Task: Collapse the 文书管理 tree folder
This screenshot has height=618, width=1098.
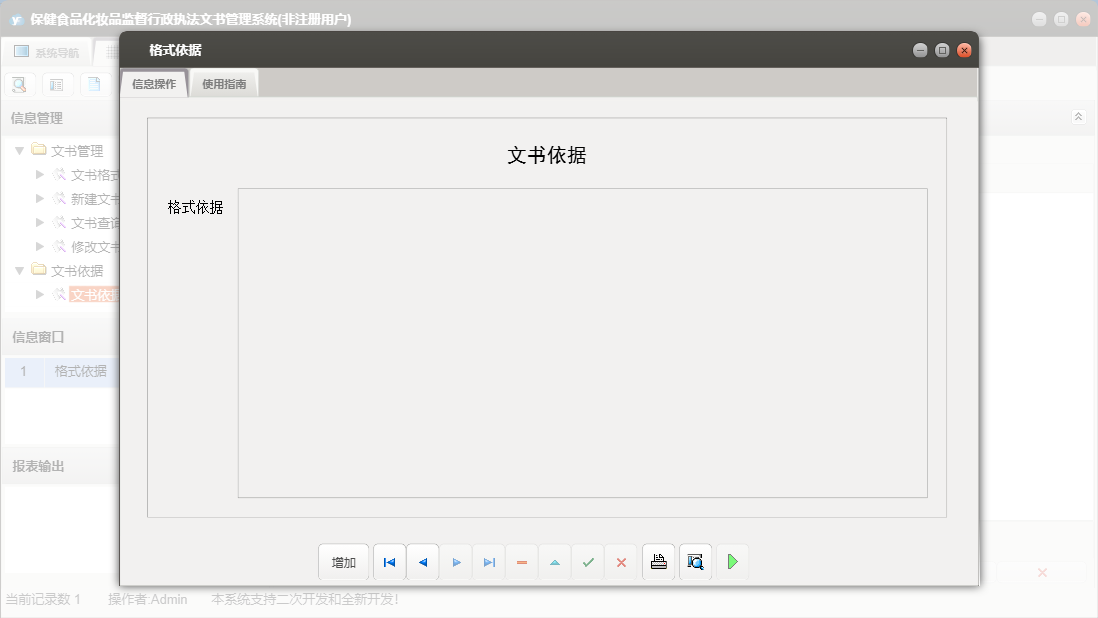Action: point(19,151)
